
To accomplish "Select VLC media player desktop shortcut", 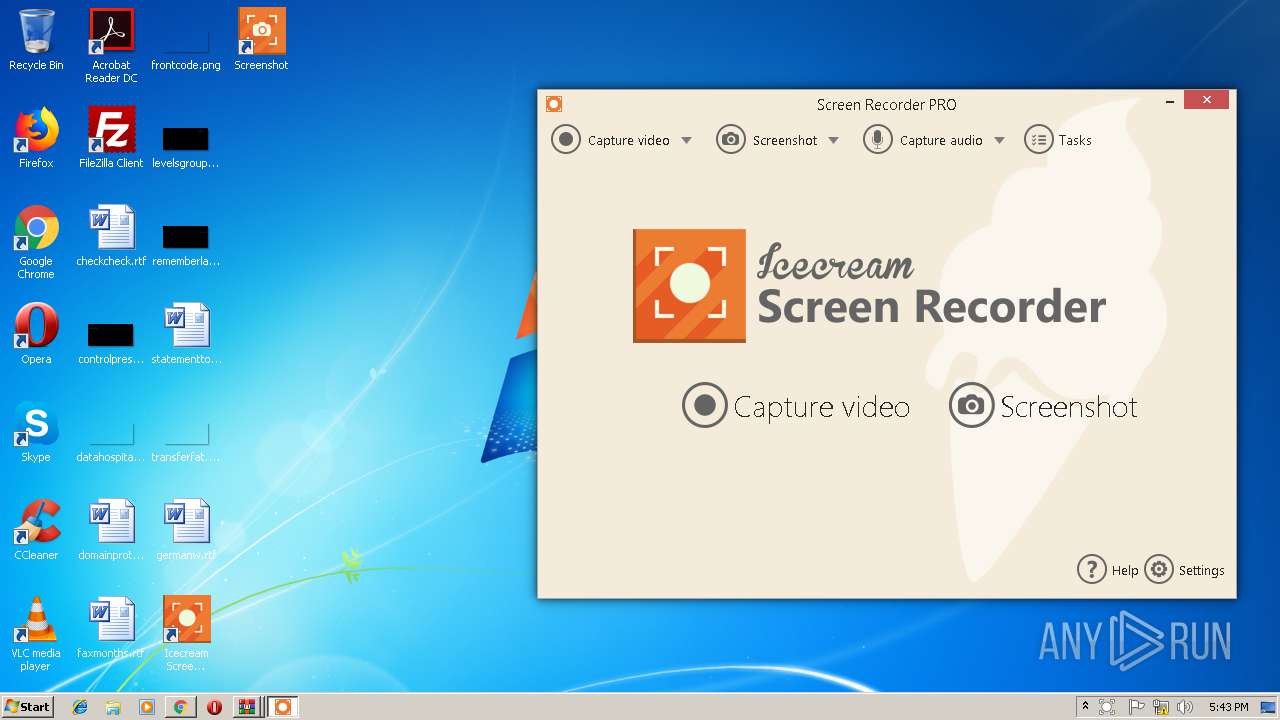I will click(x=36, y=634).
